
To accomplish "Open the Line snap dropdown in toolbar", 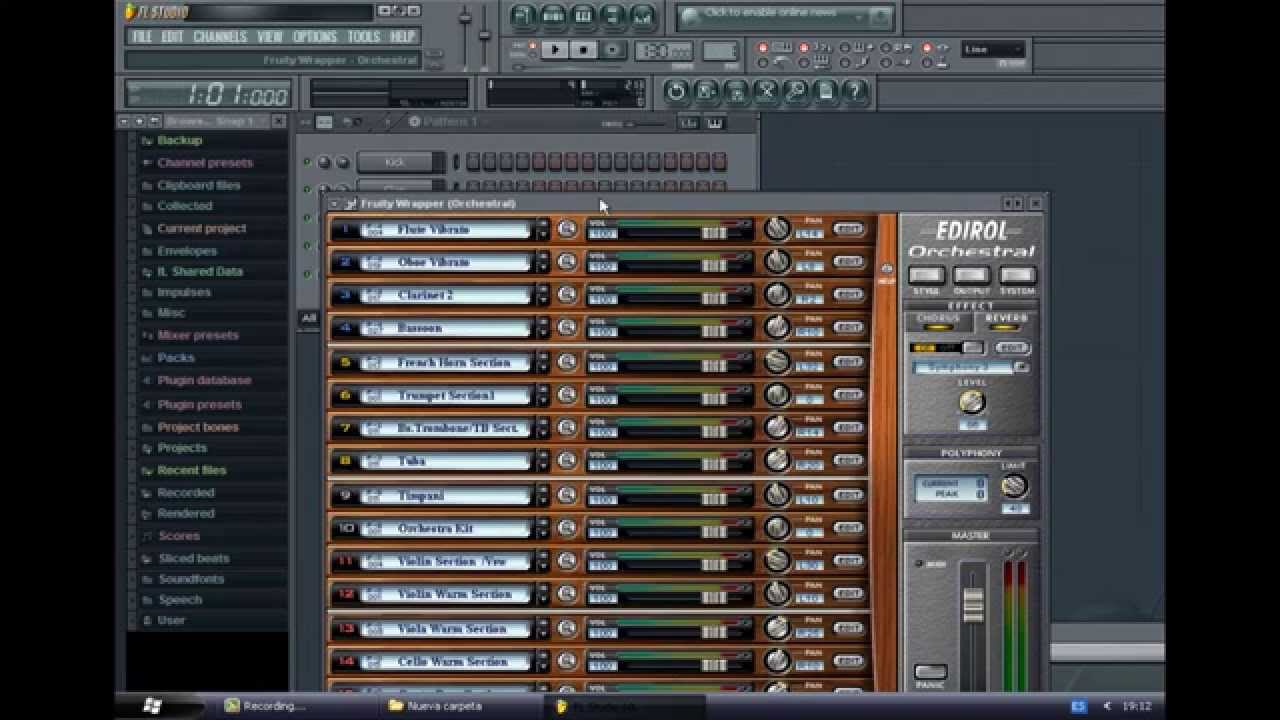I will (x=993, y=49).
